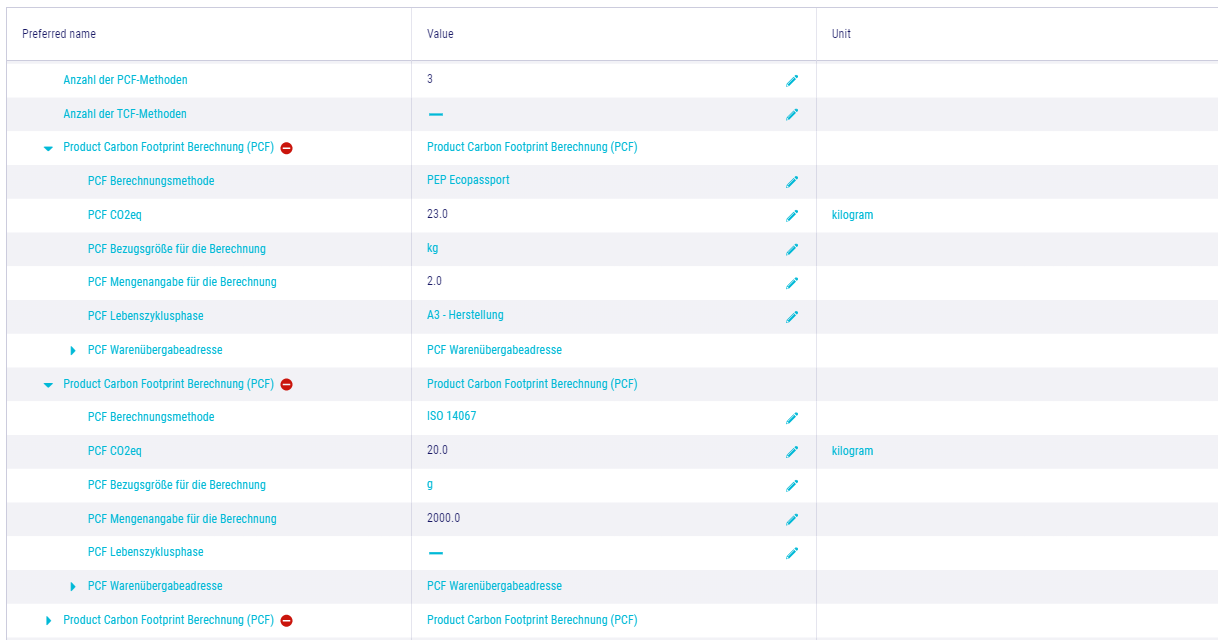Remove the PCF section containing PEP Ecopassport
The image size is (1218, 640).
pos(287,148)
